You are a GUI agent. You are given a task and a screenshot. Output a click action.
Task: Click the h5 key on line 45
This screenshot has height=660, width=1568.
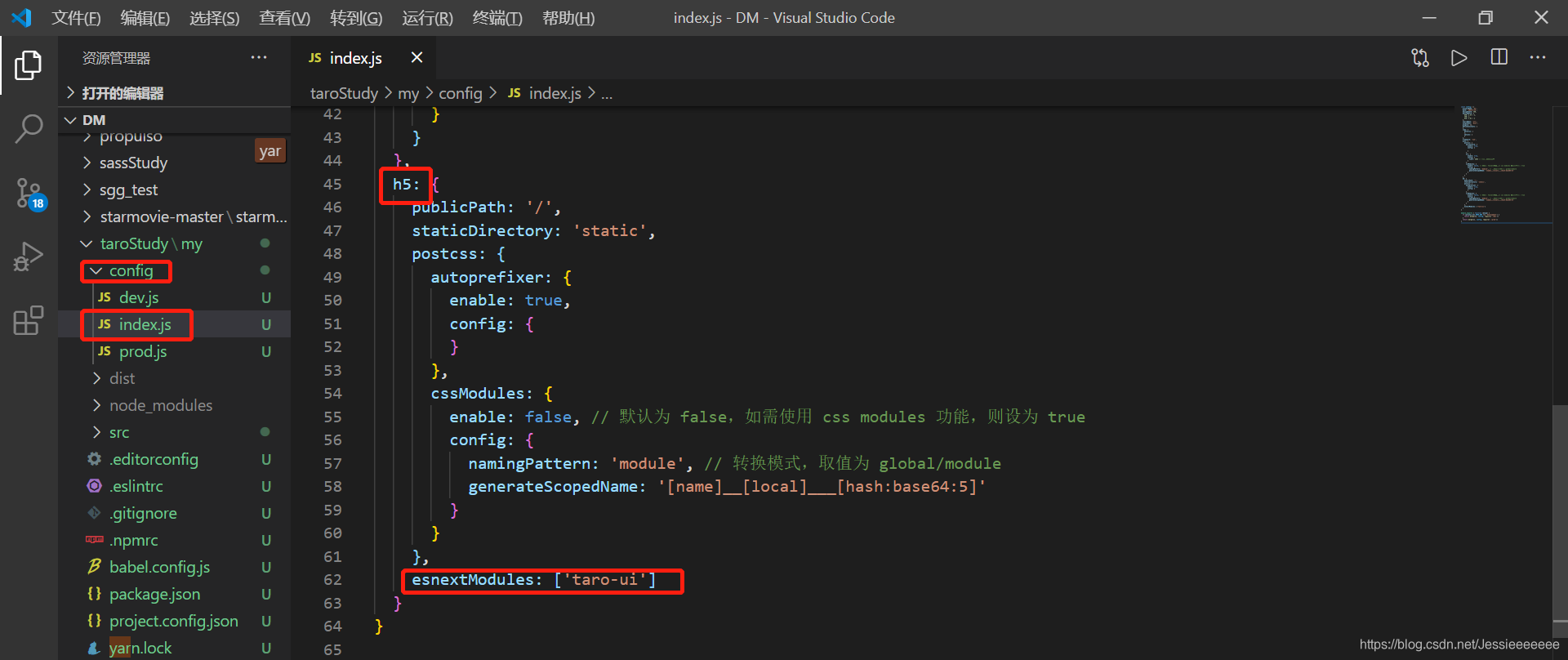pyautogui.click(x=401, y=185)
